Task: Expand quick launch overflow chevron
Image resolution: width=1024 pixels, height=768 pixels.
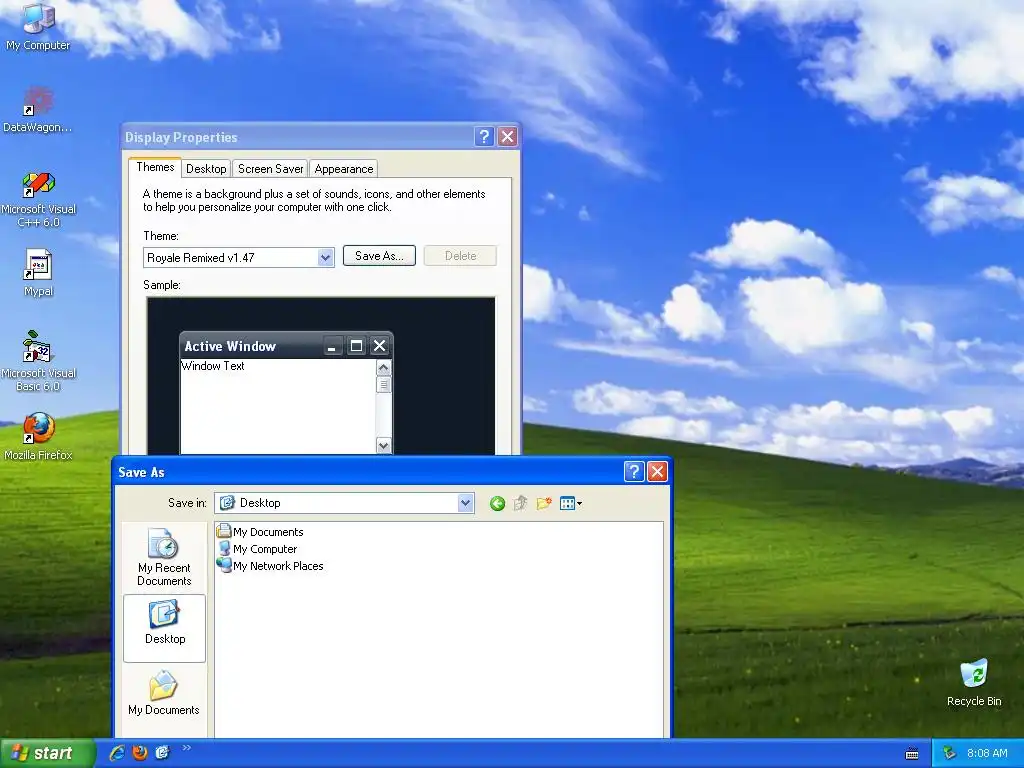Action: tap(186, 748)
